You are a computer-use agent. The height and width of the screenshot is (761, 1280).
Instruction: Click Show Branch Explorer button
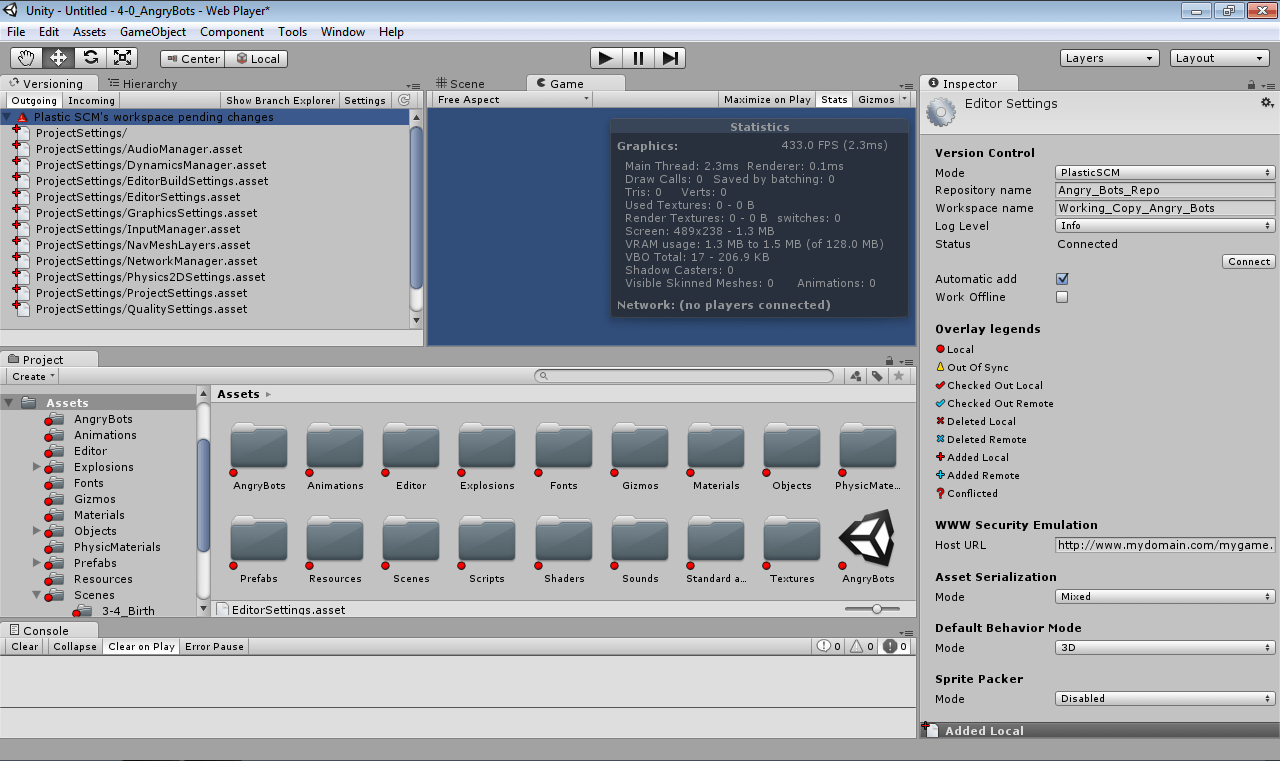tap(280, 100)
